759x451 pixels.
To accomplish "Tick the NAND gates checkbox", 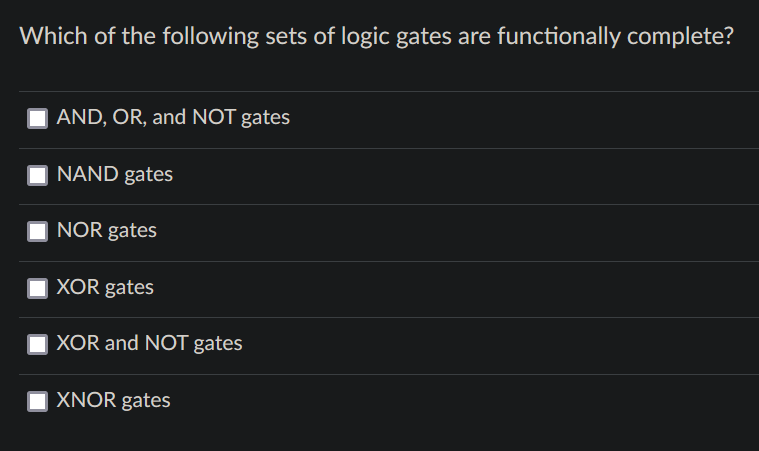I will point(37,176).
